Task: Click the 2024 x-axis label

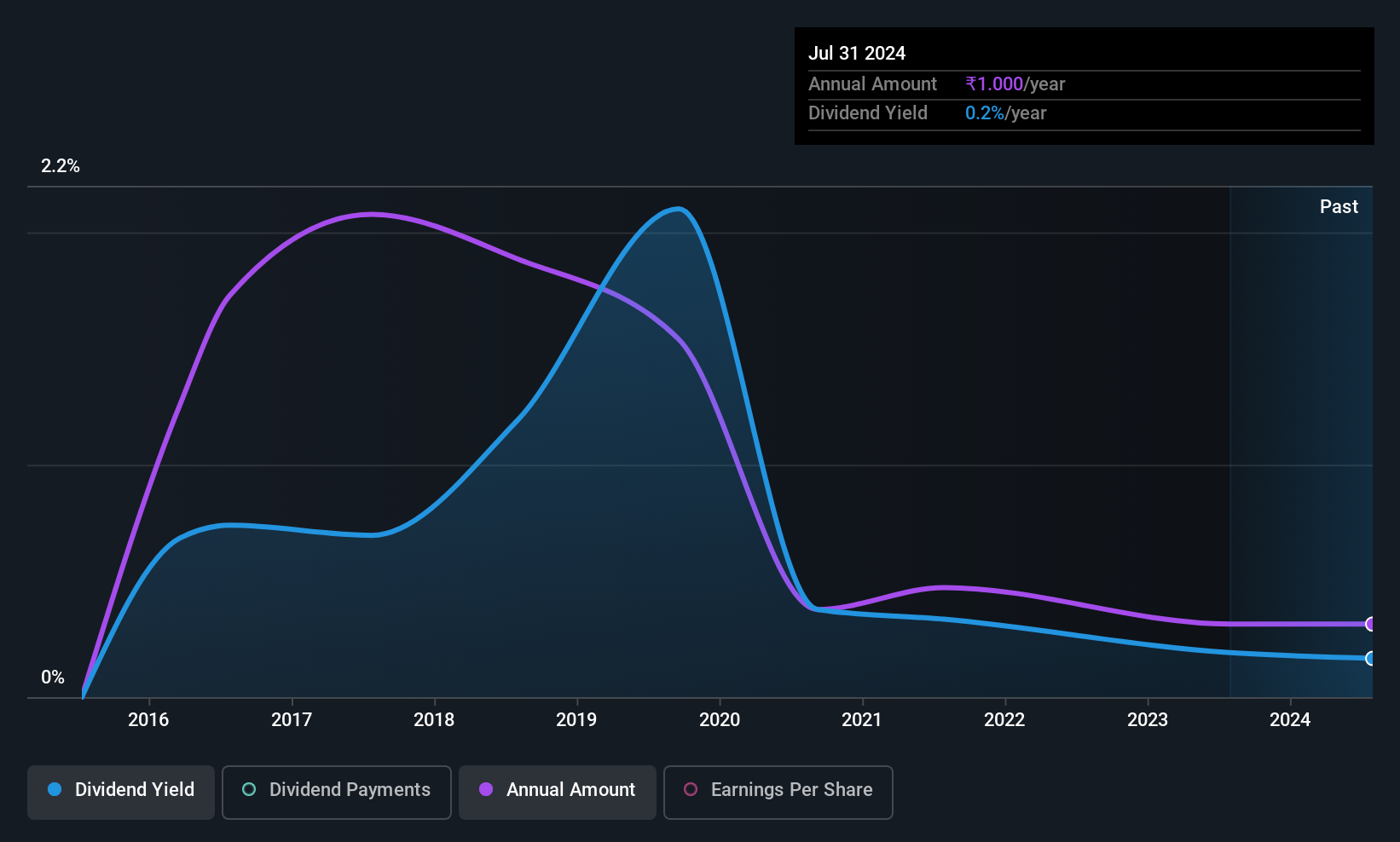Action: pos(1290,720)
